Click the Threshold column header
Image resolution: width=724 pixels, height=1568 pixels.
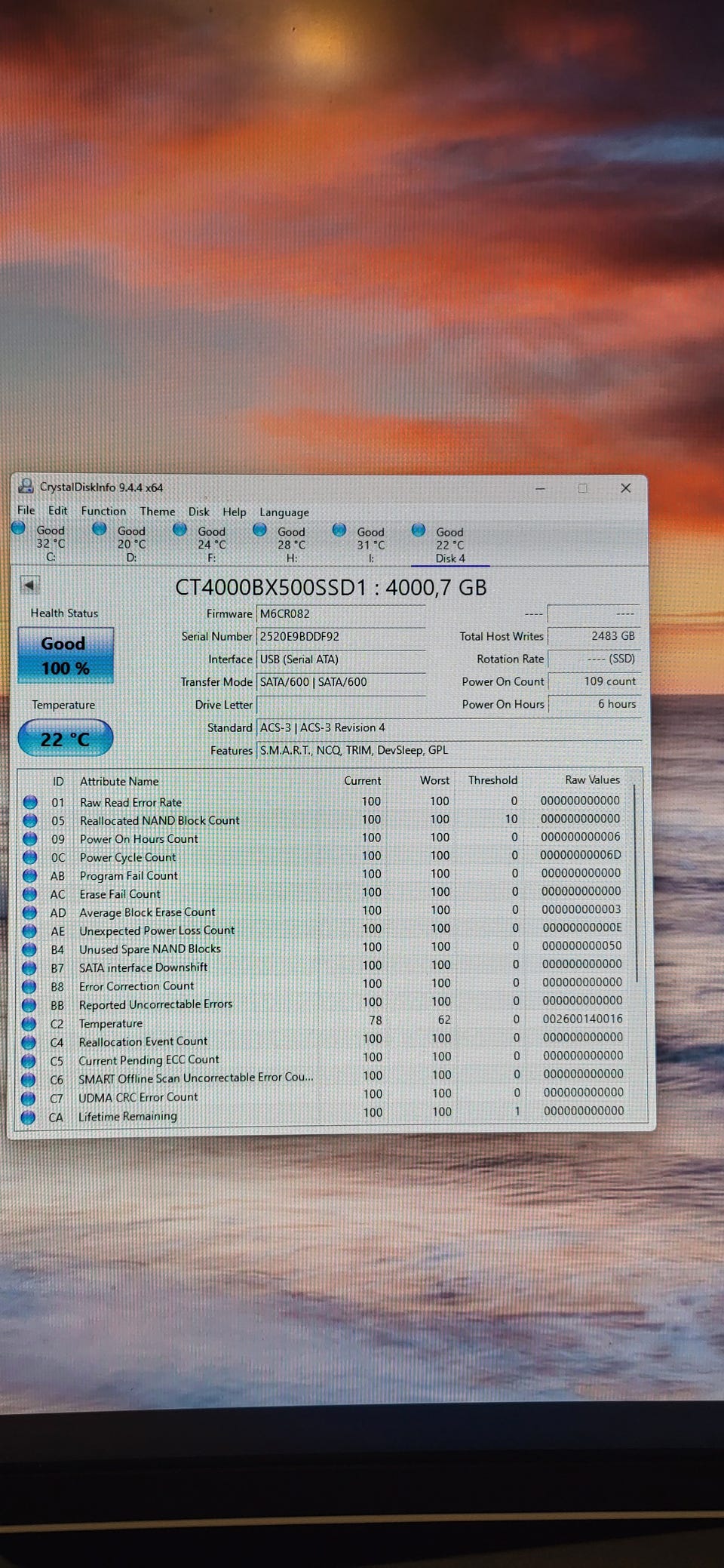(492, 779)
